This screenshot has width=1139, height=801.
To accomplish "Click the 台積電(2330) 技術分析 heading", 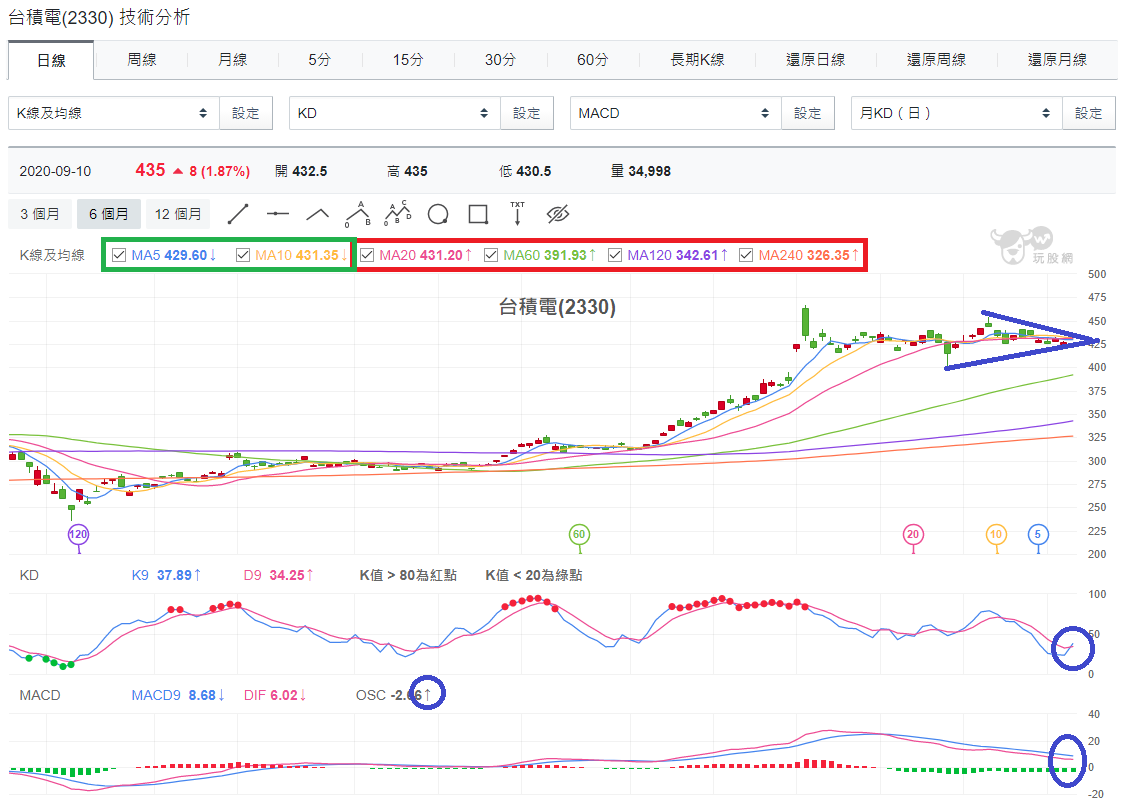I will click(x=99, y=17).
